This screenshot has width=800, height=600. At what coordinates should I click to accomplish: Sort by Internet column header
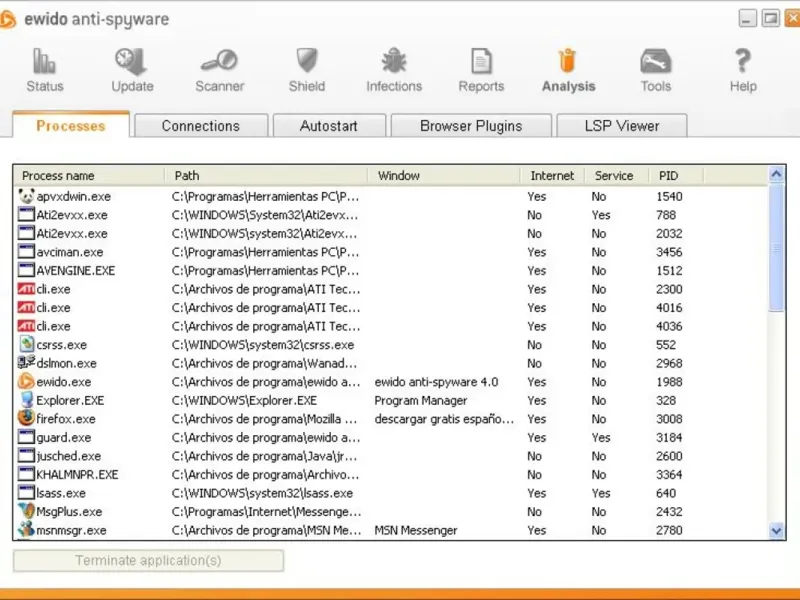pos(552,176)
